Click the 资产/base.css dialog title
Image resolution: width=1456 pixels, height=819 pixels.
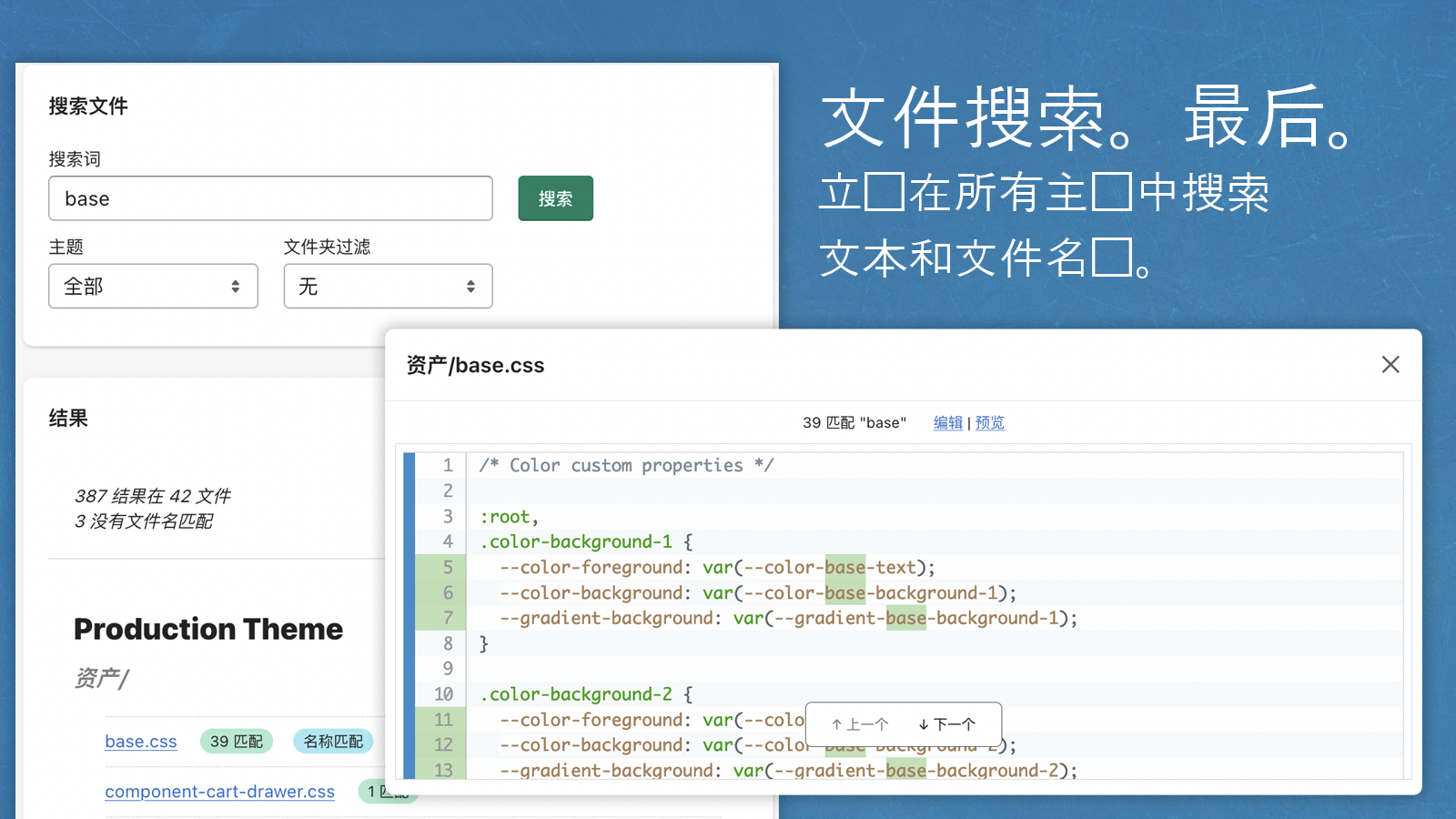[x=475, y=365]
